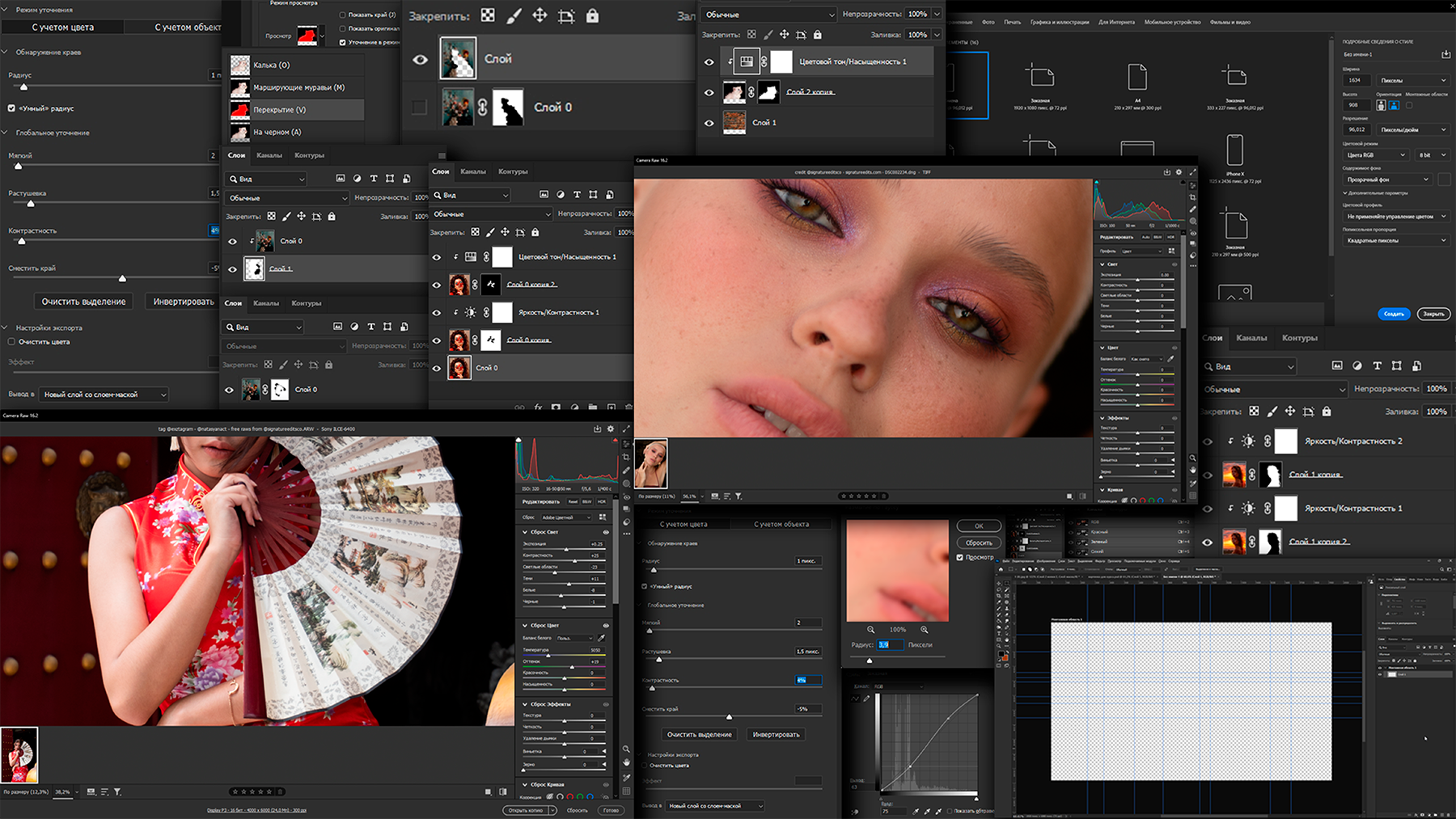Select the iPhone X document preset icon
Viewport: 1456px width, 819px height.
[x=1234, y=150]
